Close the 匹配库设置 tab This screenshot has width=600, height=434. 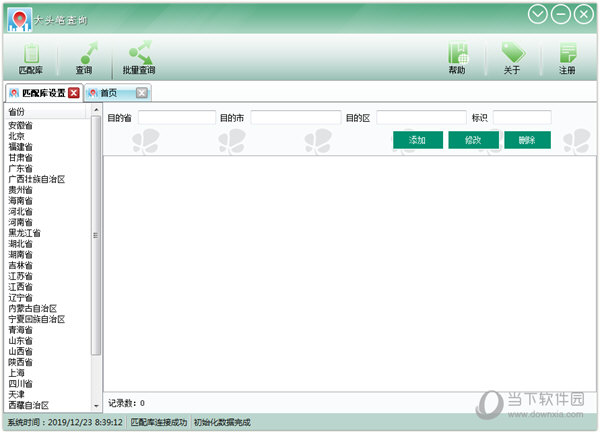pos(74,93)
